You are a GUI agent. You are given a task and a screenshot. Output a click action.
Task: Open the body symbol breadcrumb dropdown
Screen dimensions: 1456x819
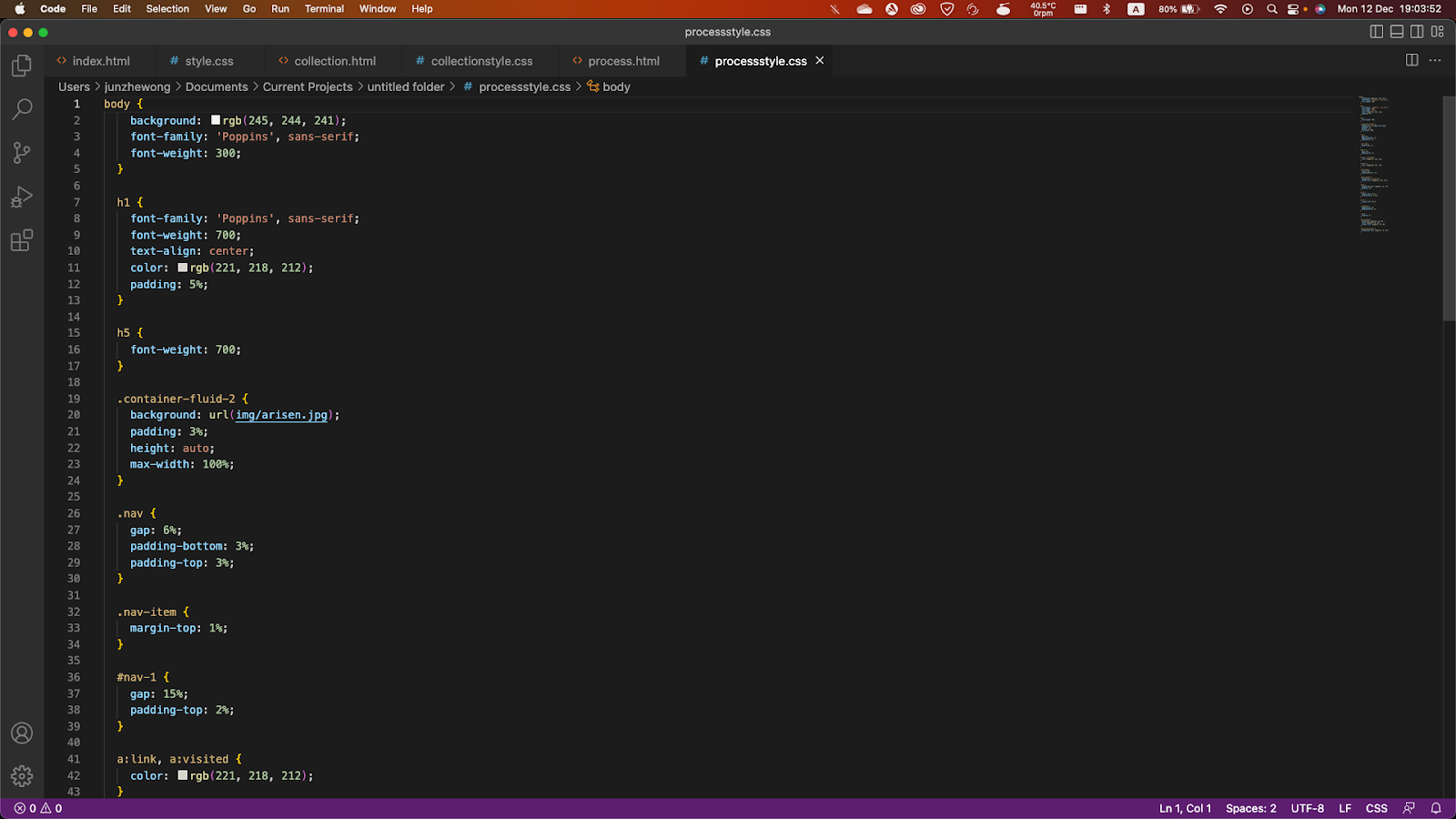[x=609, y=86]
